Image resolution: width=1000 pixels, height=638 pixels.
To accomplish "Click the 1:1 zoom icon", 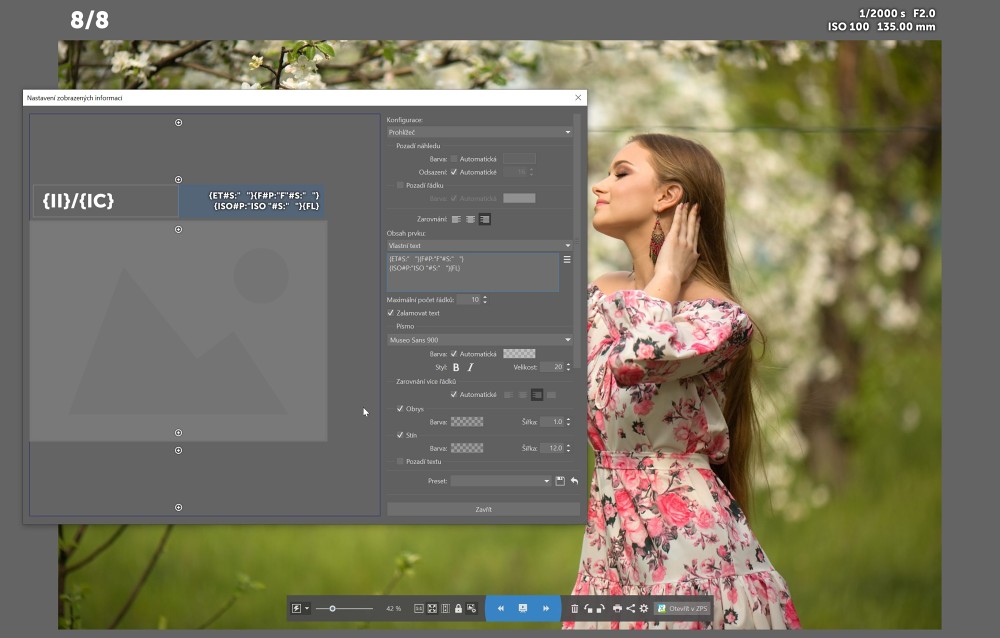I will click(x=419, y=609).
